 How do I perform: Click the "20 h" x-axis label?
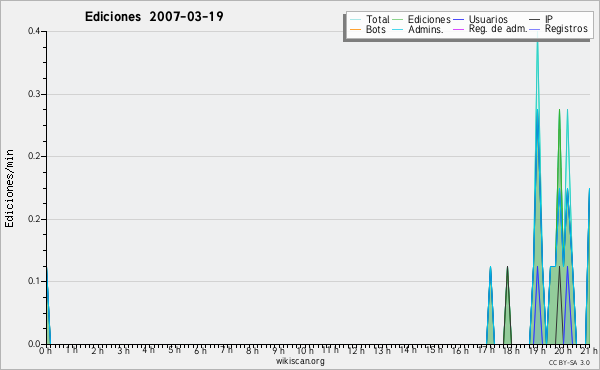click(x=563, y=350)
